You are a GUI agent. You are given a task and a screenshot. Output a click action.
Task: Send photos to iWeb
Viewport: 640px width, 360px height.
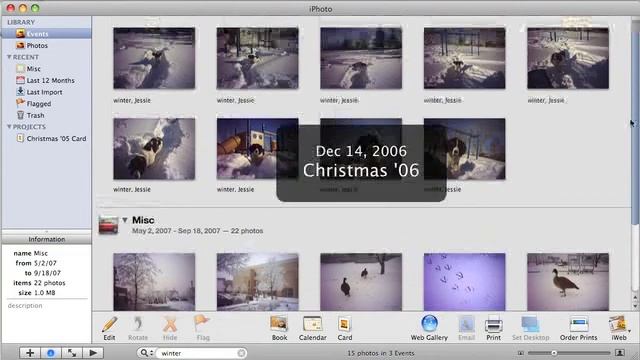619,329
